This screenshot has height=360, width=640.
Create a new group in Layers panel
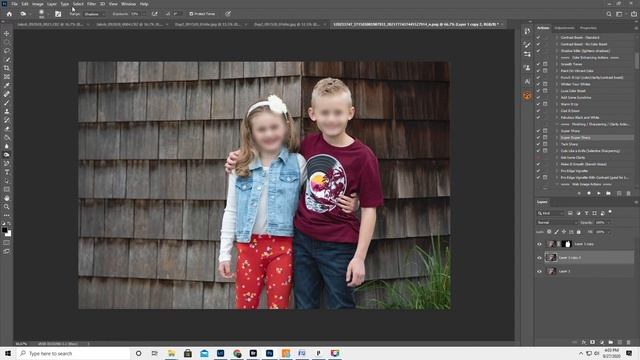tap(611, 342)
